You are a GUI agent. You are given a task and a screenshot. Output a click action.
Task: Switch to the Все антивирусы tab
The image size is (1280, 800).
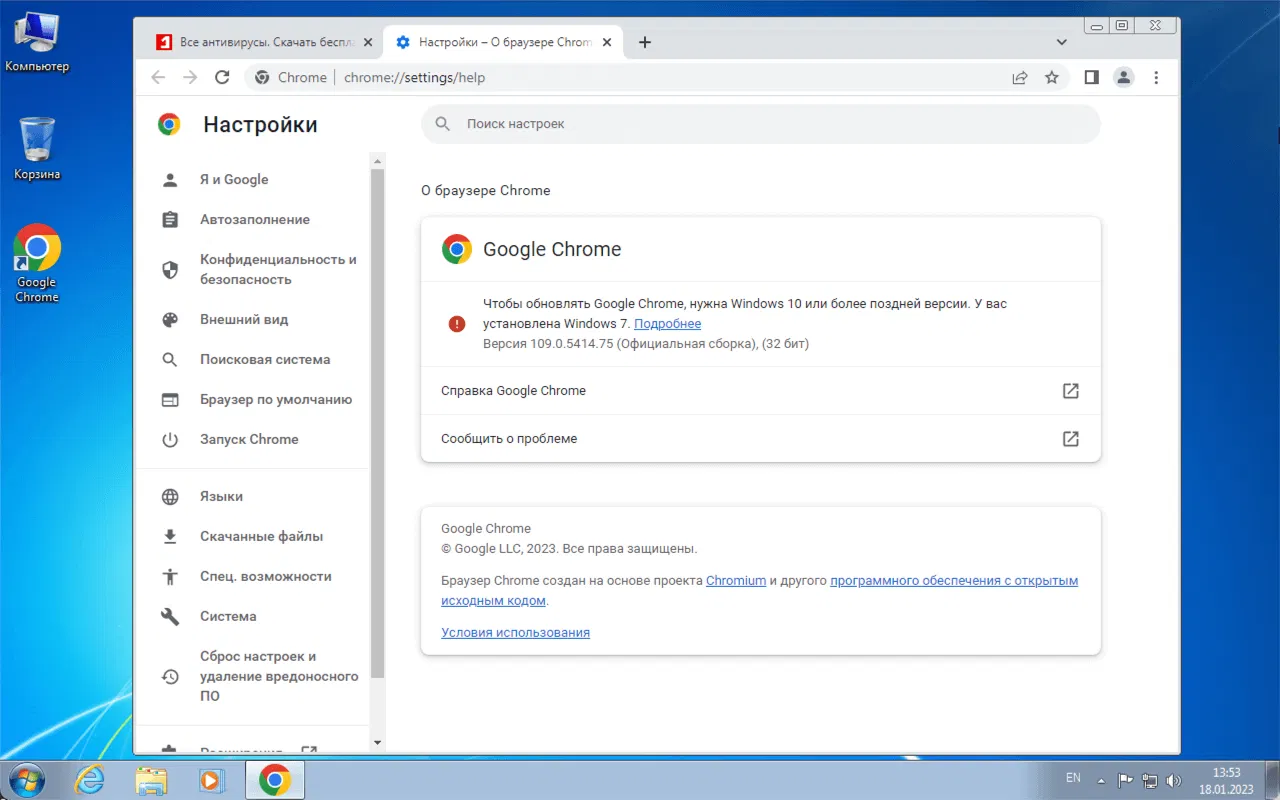click(263, 42)
